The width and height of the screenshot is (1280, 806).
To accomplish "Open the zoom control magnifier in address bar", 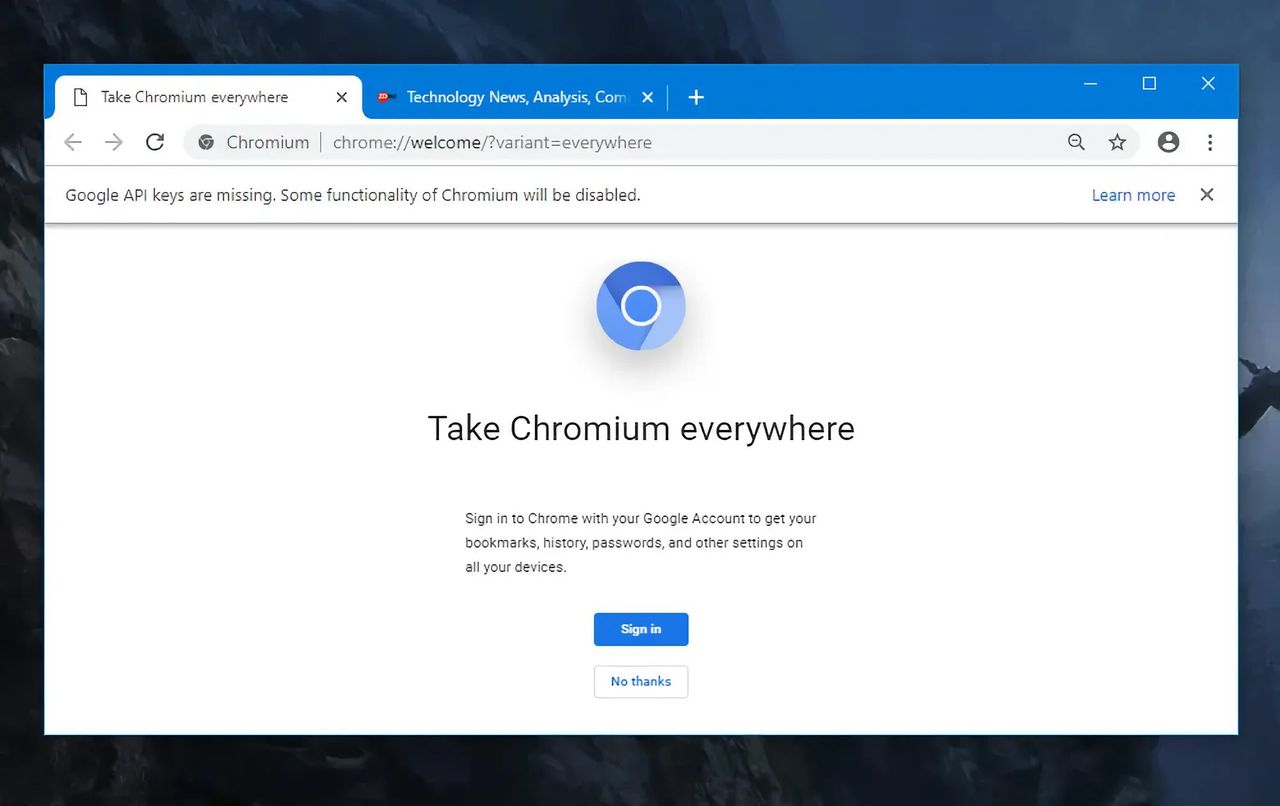I will (x=1075, y=142).
